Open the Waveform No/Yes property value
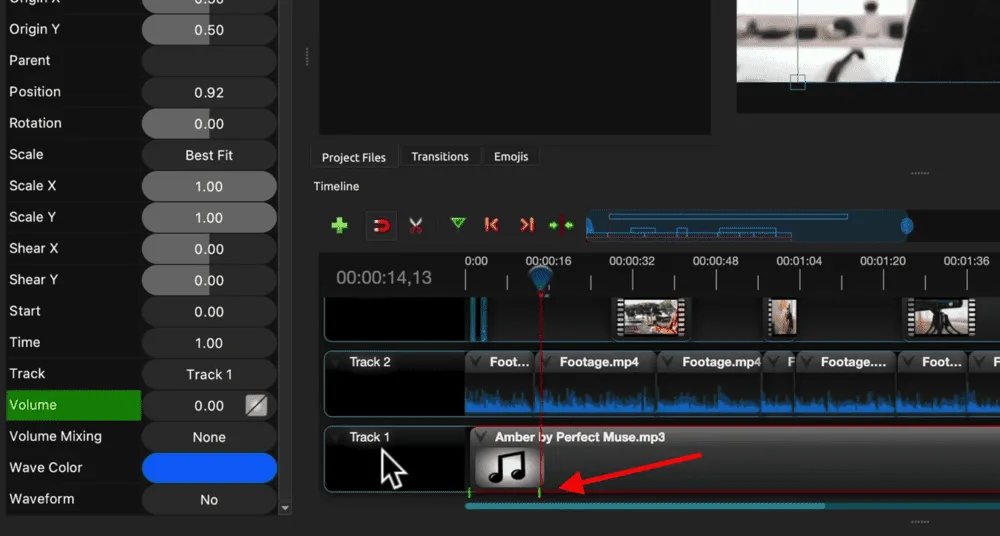 209,499
